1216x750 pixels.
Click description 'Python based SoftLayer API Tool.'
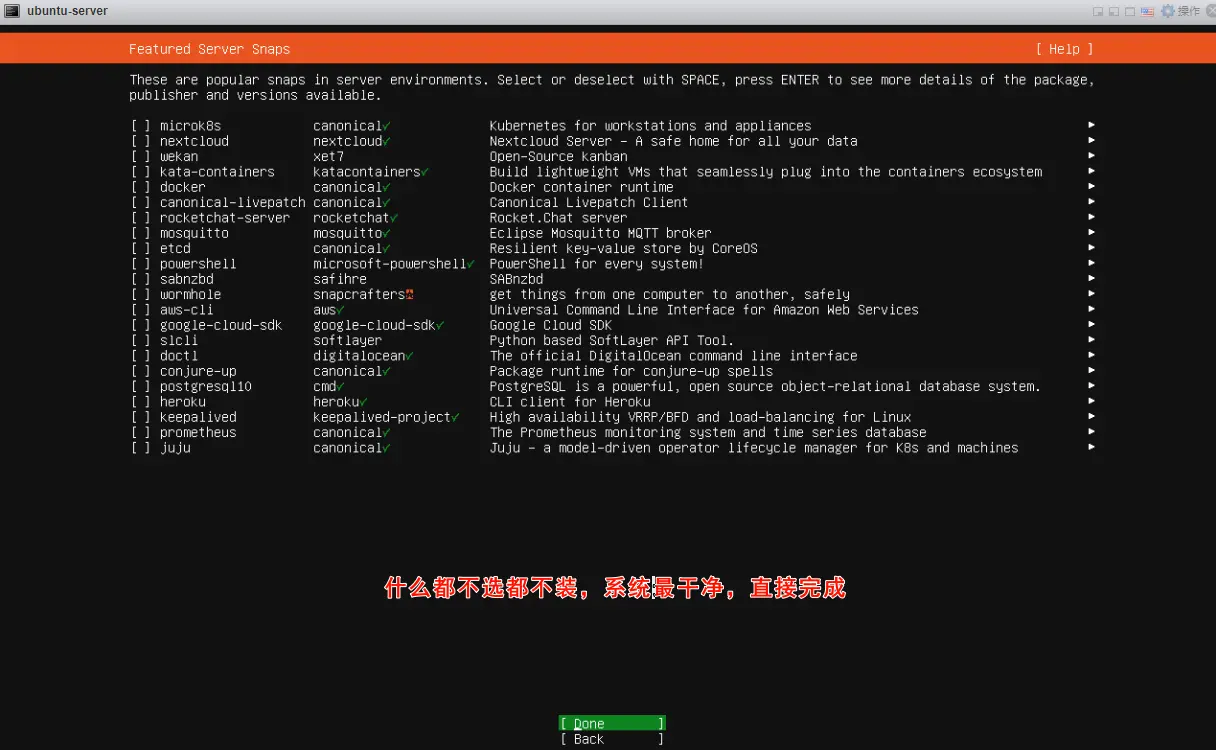click(612, 341)
